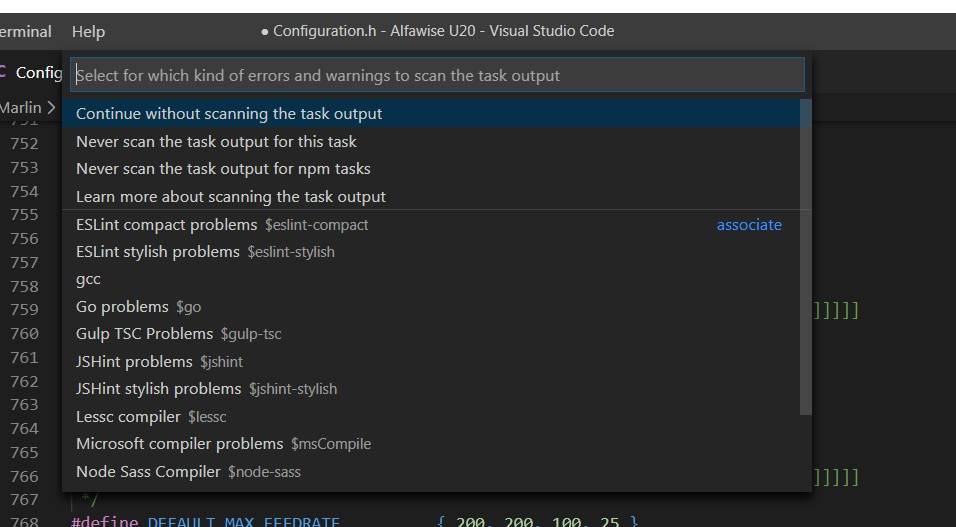Select ESLint compact problems matcher
Viewport: 956px width, 527px height.
tap(222, 225)
